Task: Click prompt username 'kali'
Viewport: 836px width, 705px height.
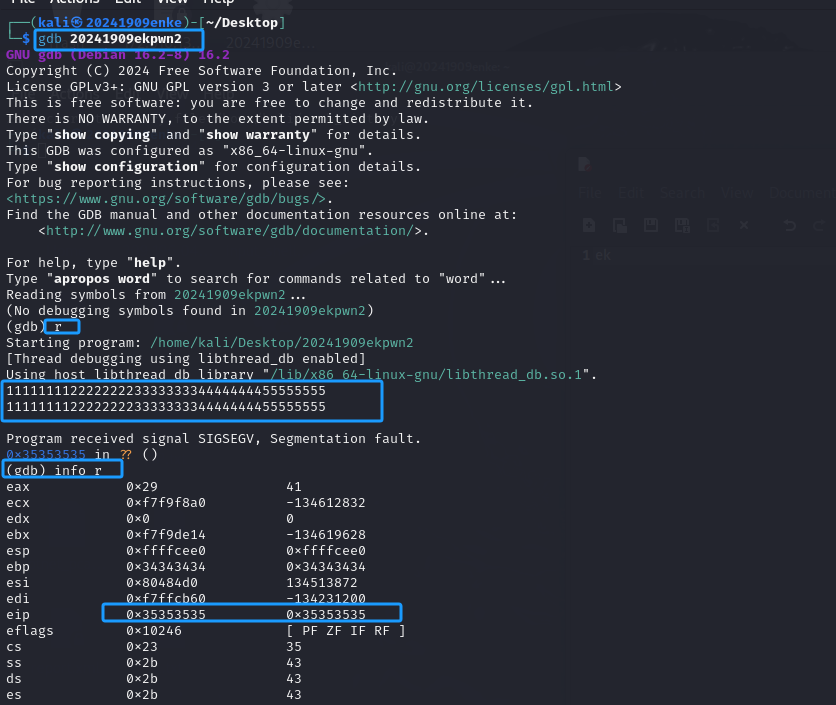Action: (54, 22)
